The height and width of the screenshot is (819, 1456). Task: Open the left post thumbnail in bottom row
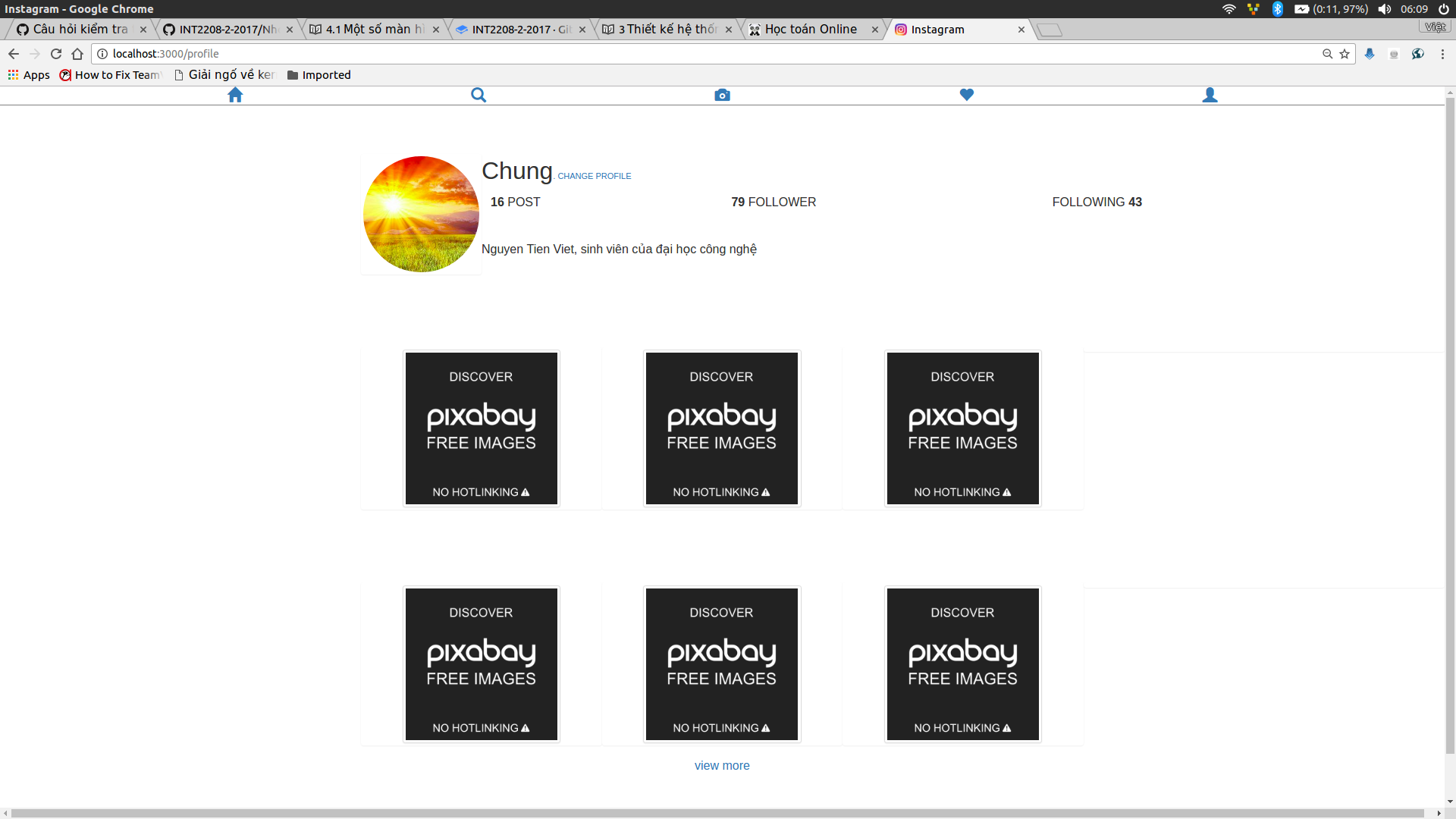click(x=481, y=664)
